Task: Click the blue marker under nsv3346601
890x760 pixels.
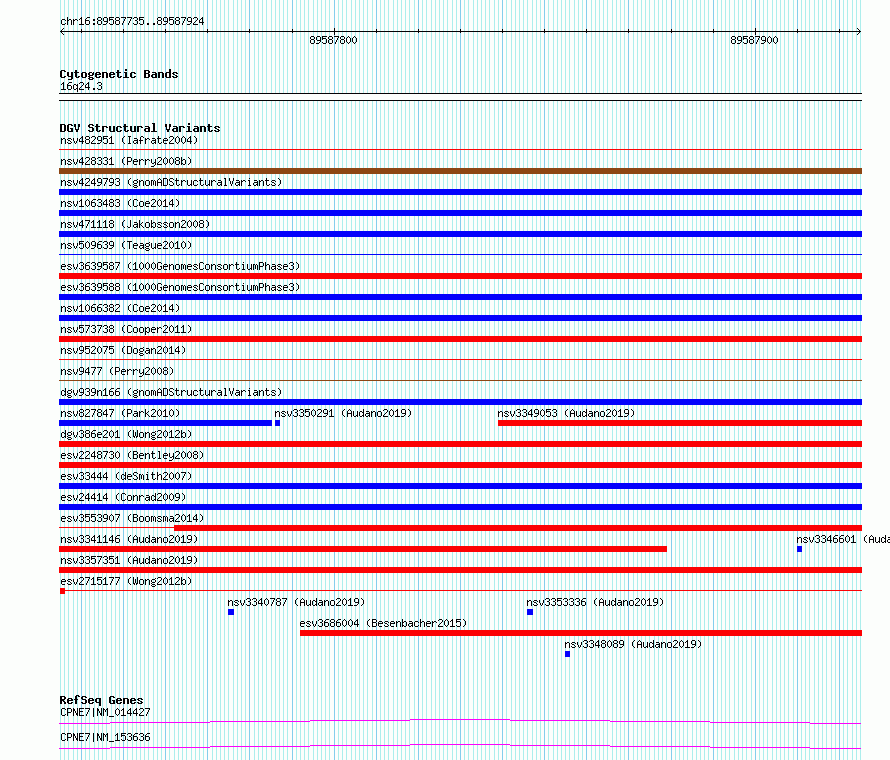Action: click(x=799, y=549)
